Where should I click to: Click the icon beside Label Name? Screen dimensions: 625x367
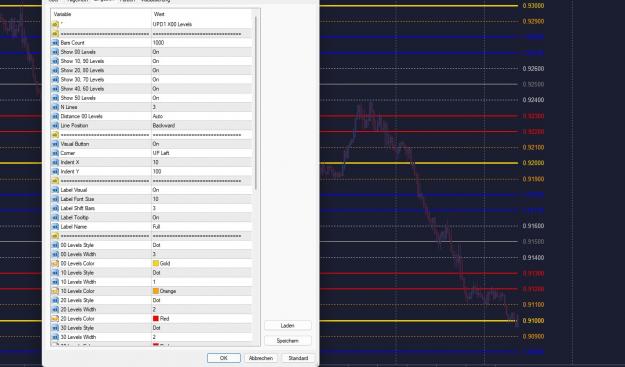coord(55,226)
